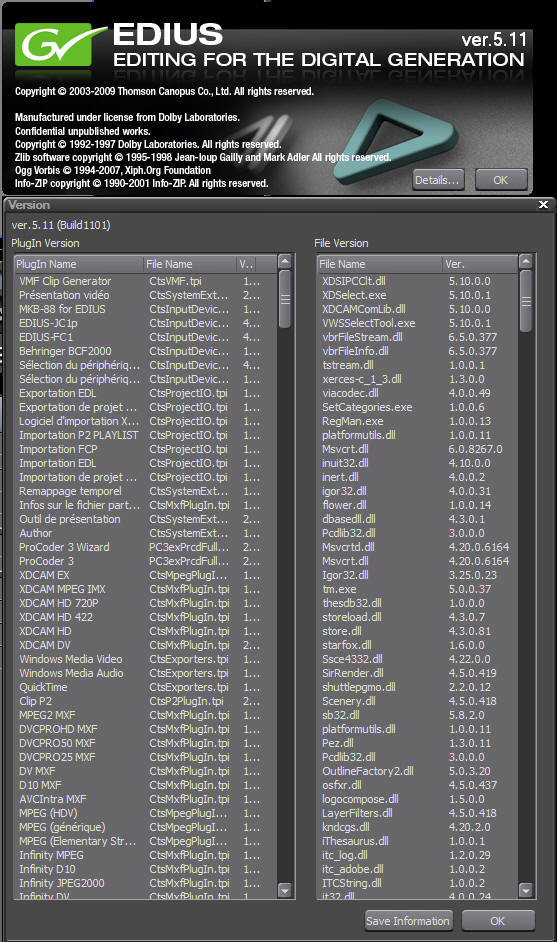Close the Version dialog with X
Viewport: 557px width, 942px height.
point(543,204)
